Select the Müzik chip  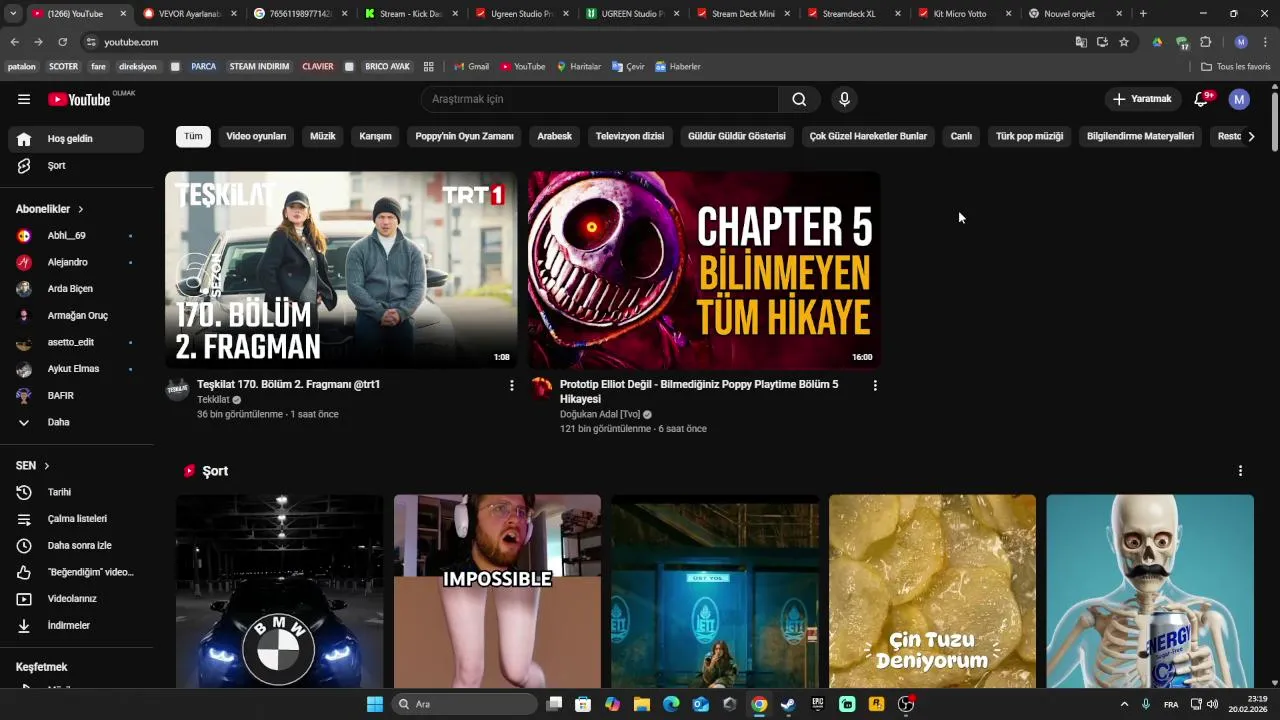pos(323,136)
